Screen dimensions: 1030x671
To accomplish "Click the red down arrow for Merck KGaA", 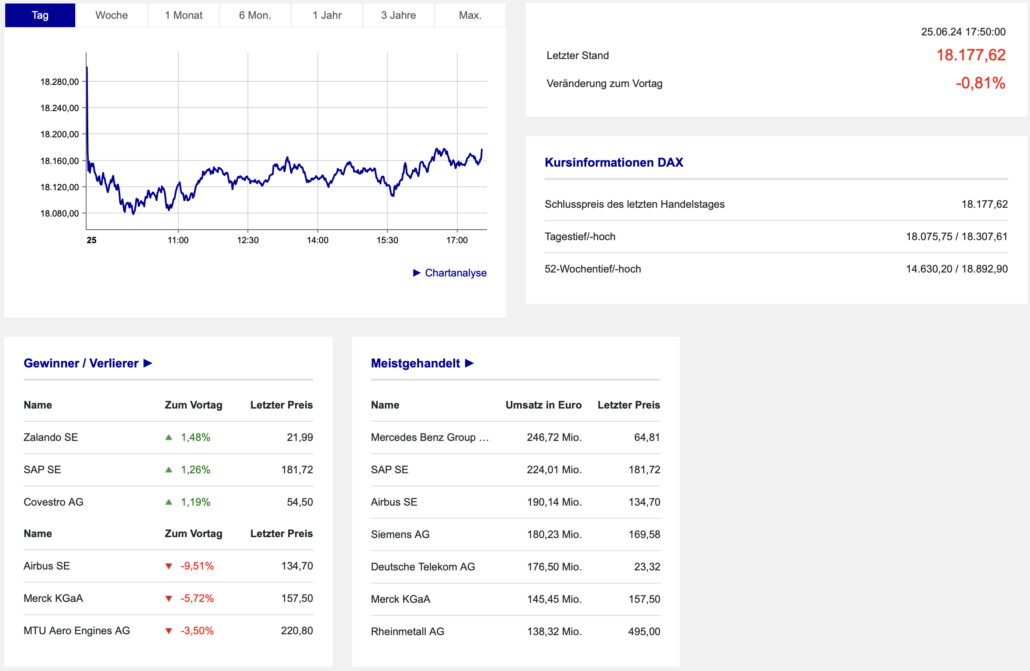I will [x=169, y=598].
